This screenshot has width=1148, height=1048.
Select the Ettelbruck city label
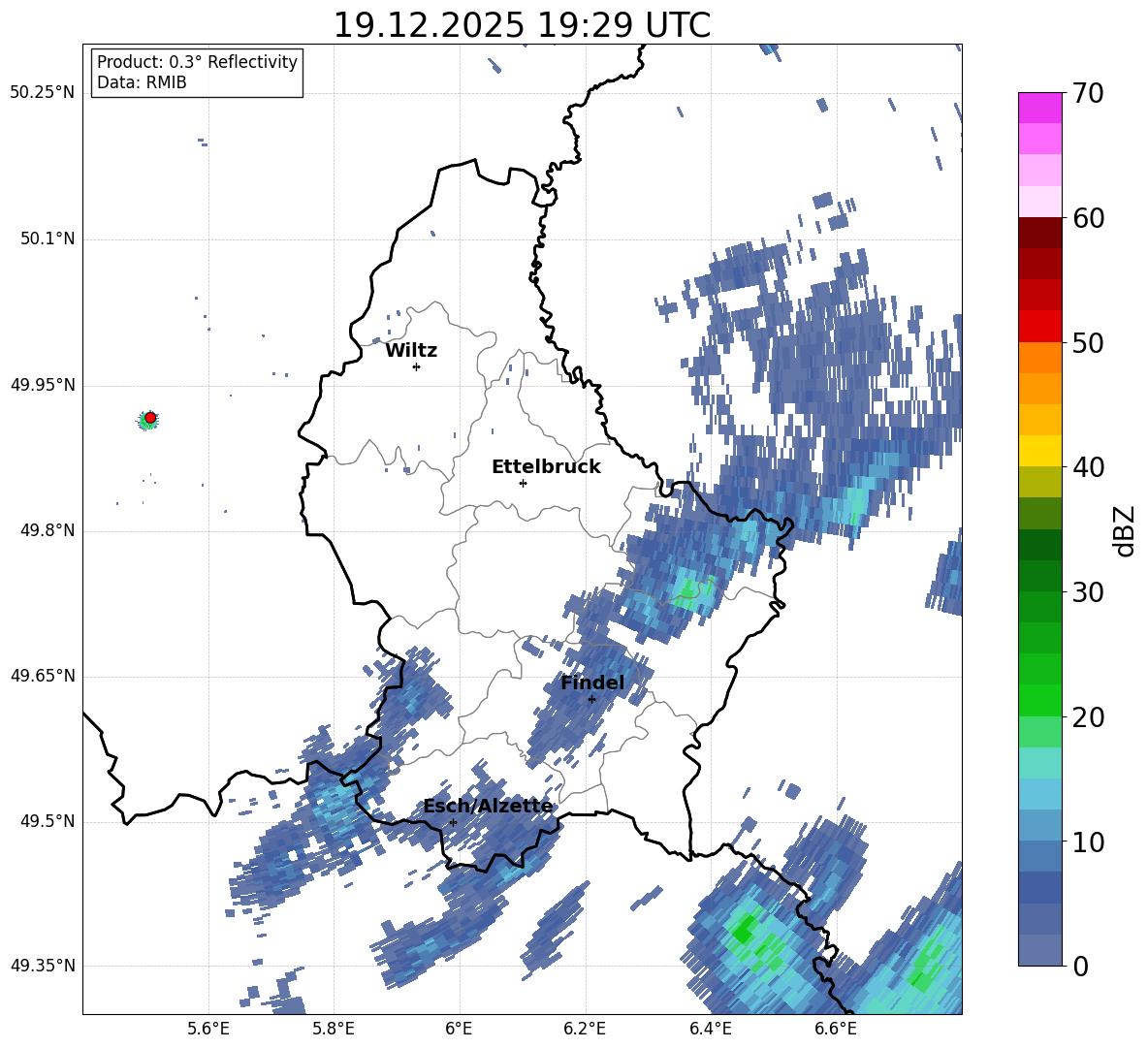point(546,467)
